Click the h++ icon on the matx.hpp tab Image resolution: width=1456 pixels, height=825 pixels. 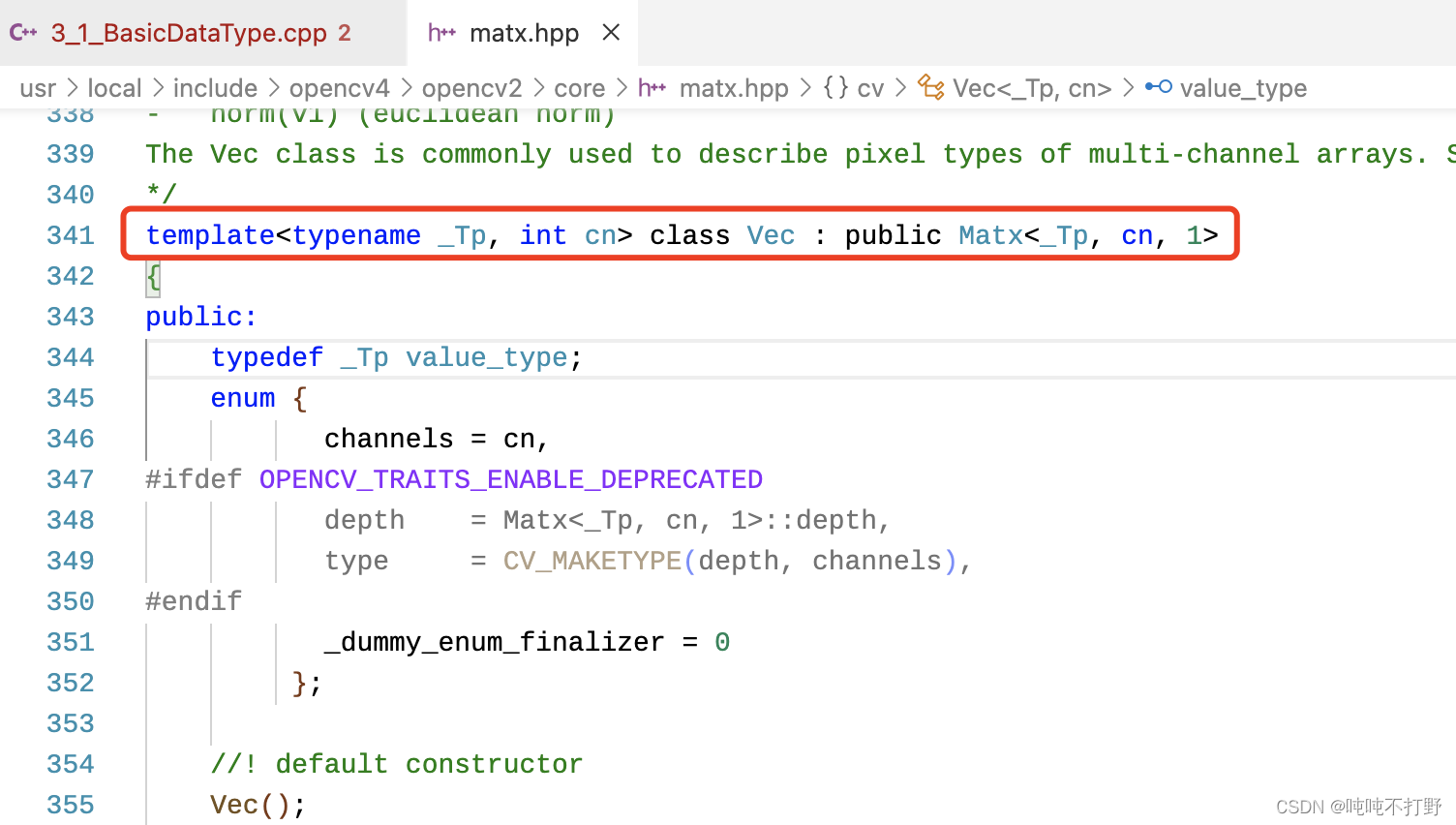[441, 32]
